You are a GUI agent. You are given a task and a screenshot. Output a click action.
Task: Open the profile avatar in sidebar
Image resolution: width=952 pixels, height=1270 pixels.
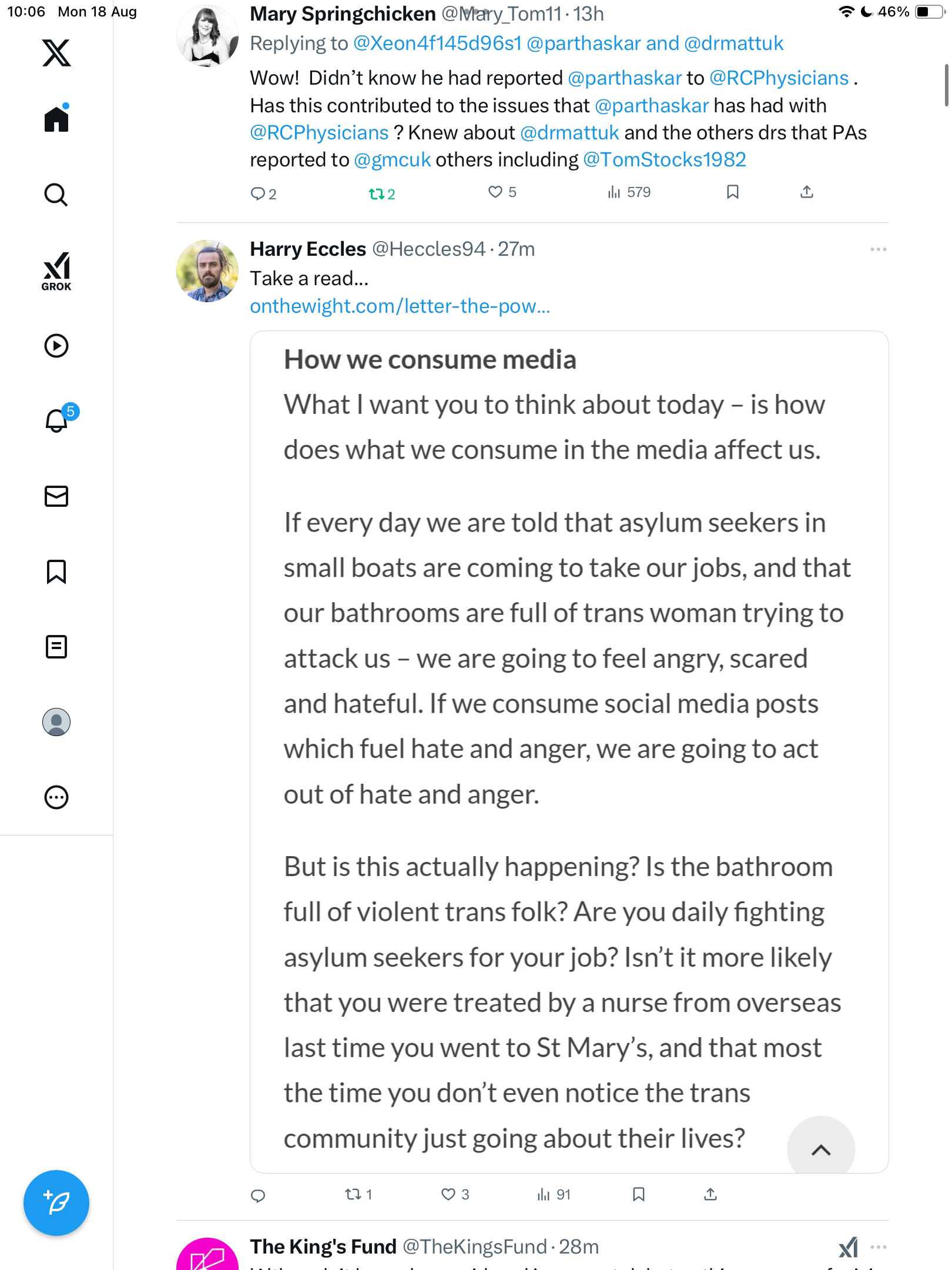[56, 722]
